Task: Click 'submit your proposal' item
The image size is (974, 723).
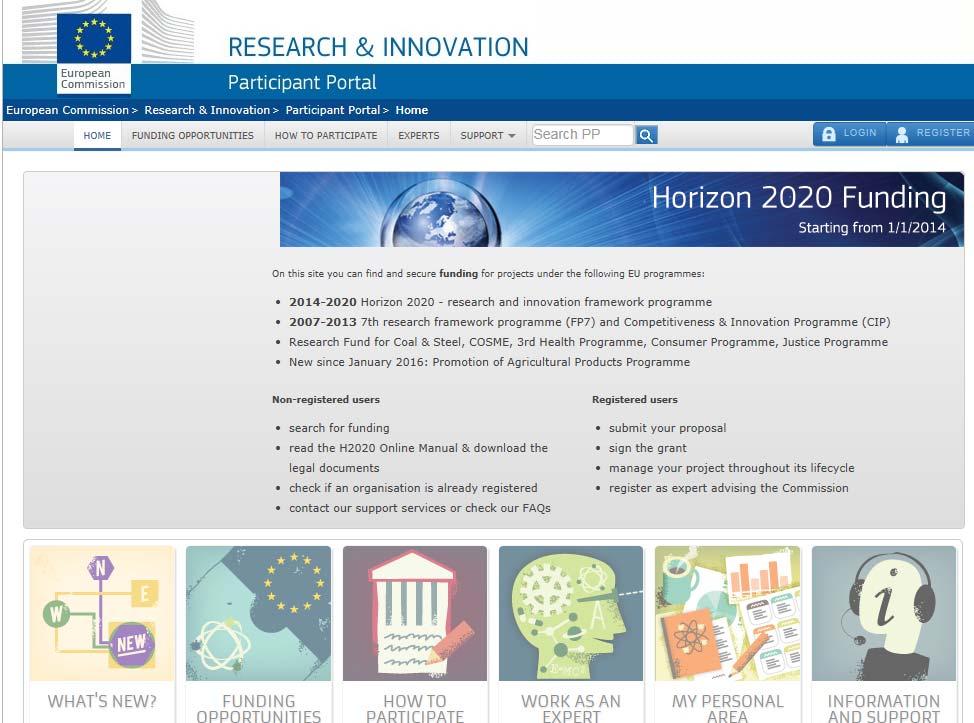Action: tap(667, 428)
